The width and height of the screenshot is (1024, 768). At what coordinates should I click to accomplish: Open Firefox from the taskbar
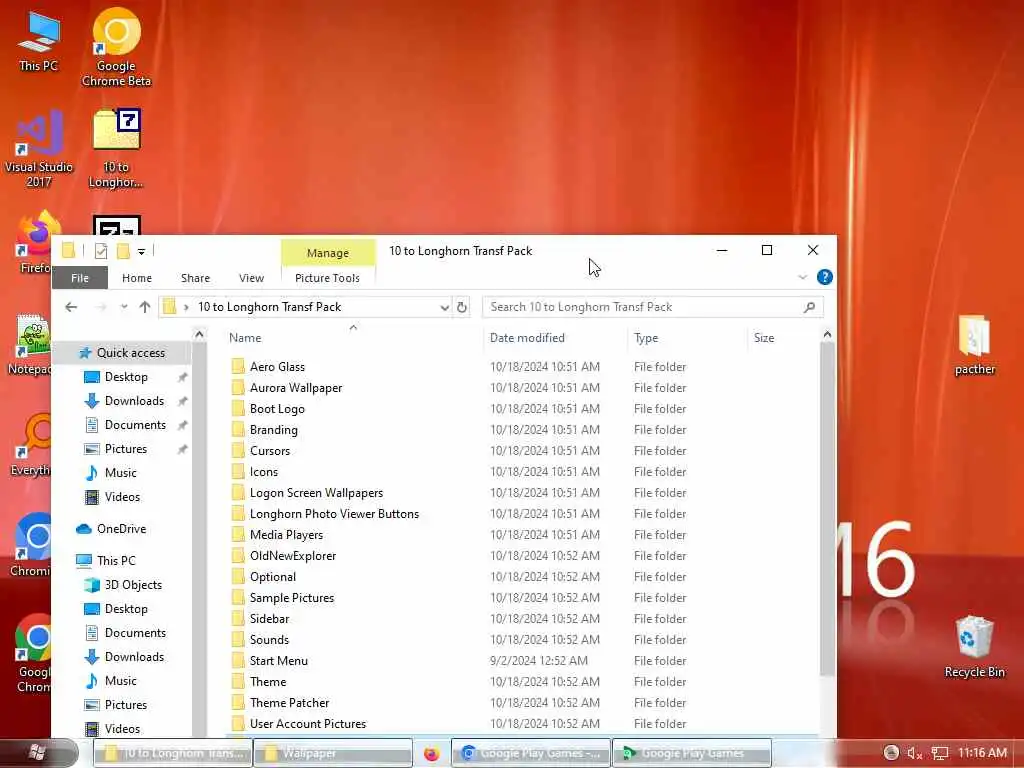point(431,754)
